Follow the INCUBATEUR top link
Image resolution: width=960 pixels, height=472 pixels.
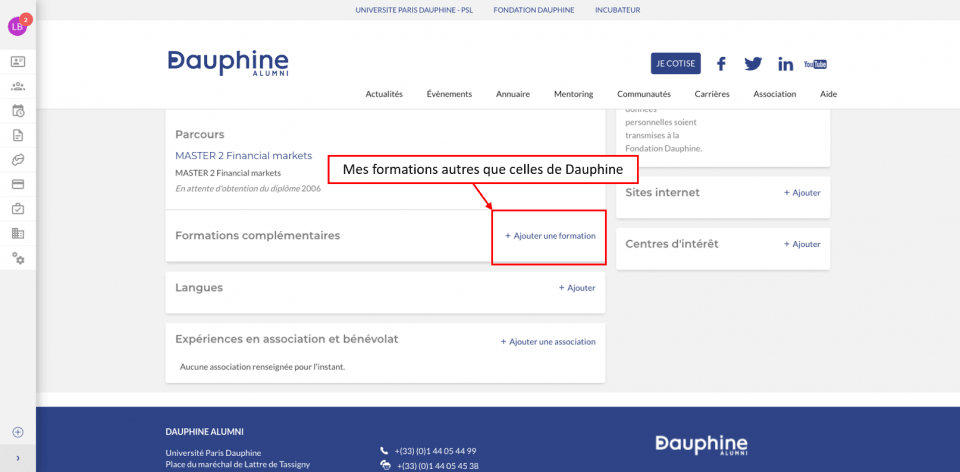(x=617, y=10)
